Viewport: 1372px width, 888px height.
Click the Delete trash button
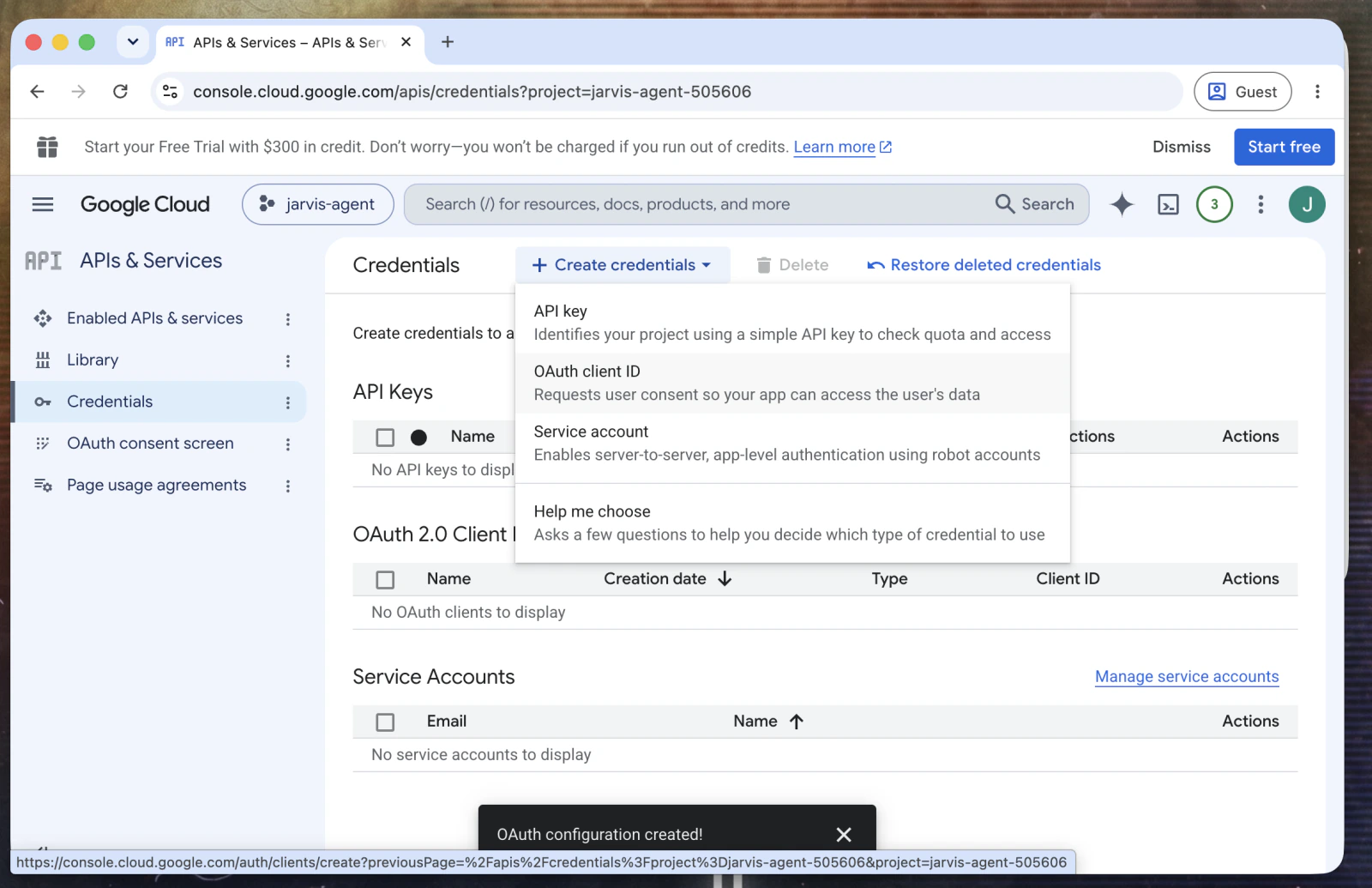[792, 265]
